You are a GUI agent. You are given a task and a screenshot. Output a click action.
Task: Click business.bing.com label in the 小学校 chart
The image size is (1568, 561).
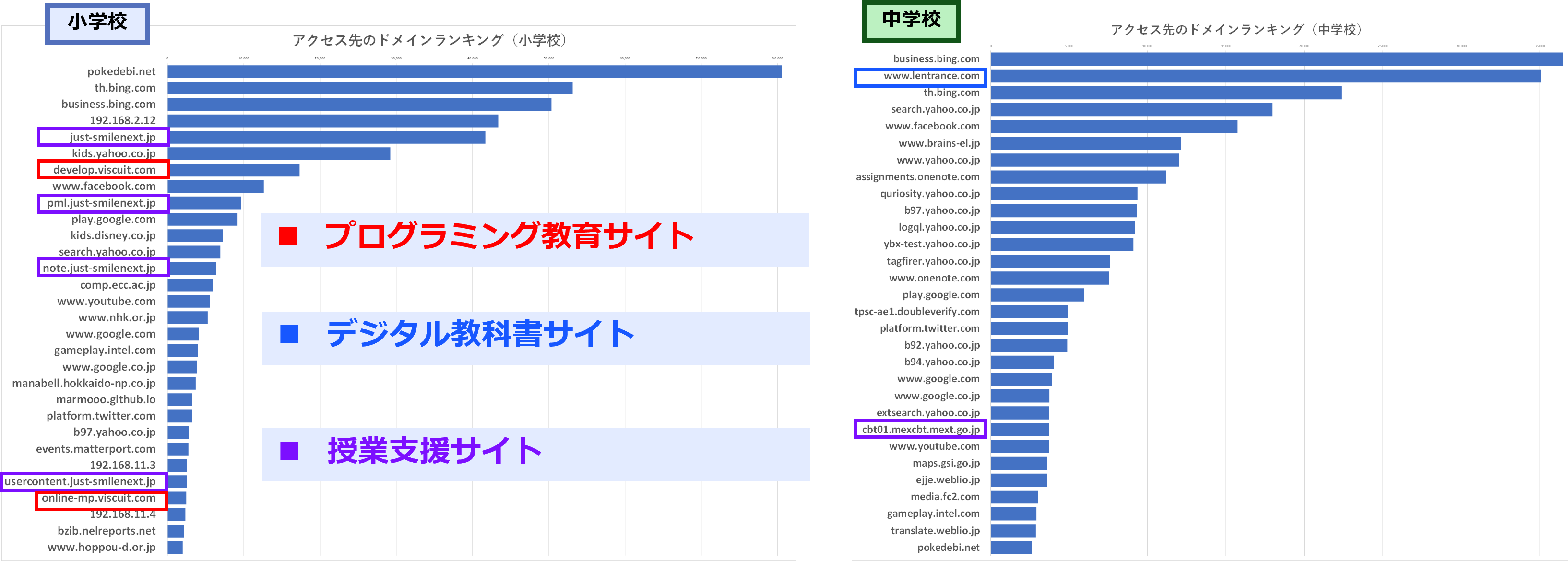click(108, 105)
